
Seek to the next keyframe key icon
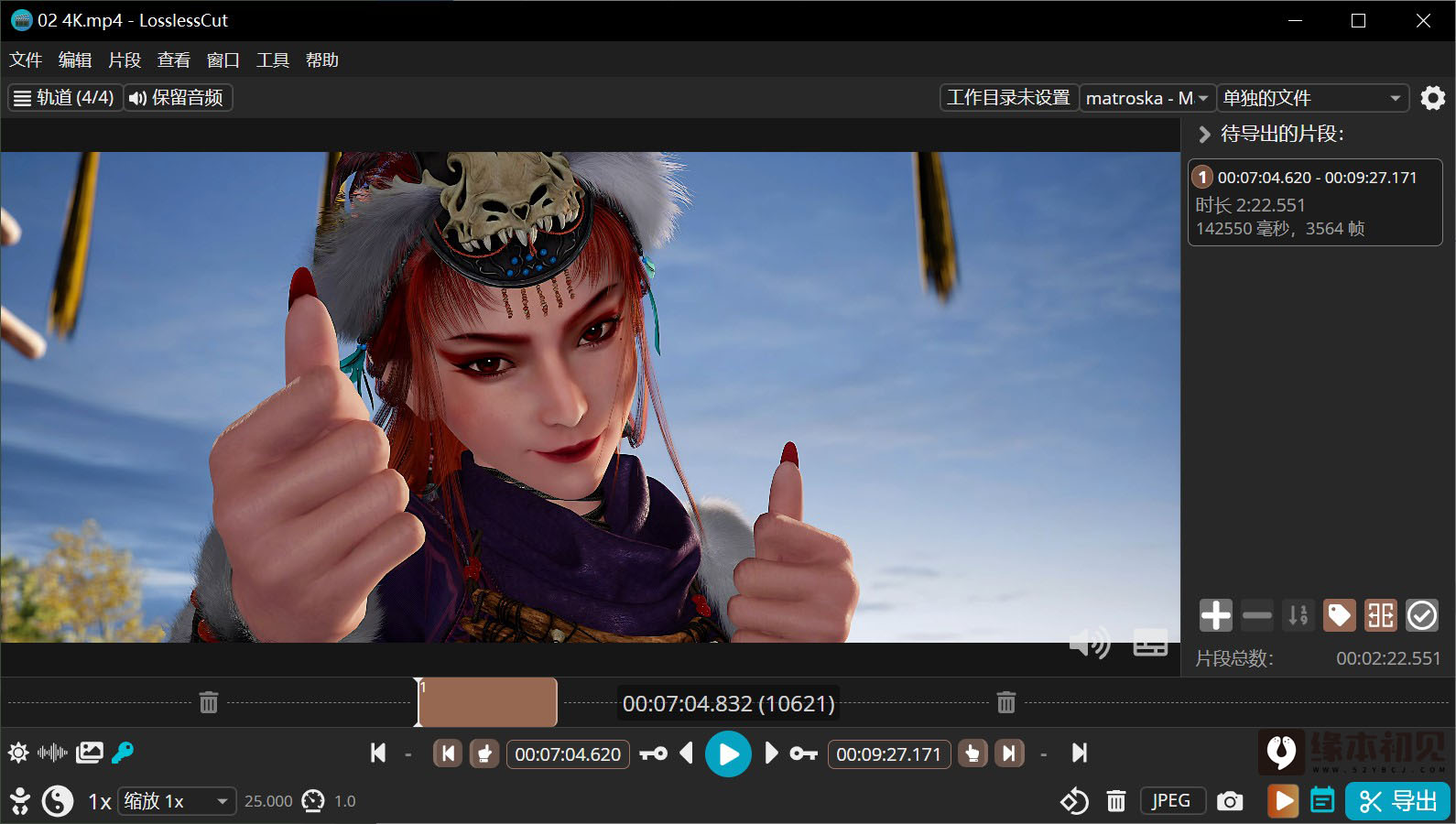803,754
